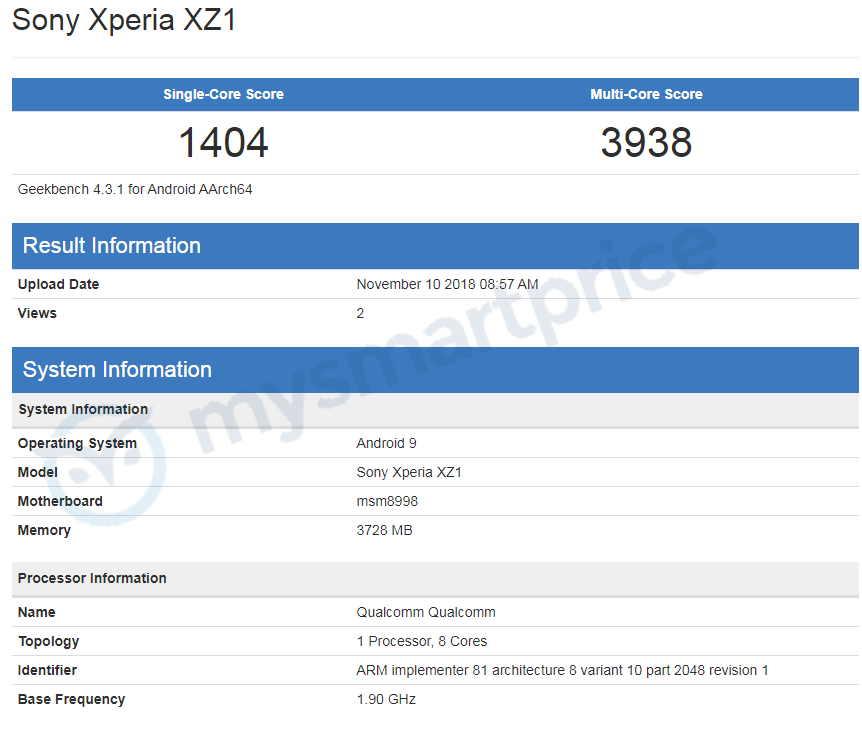
Task: Select the msm8998 motherboard value
Action: 387,501
